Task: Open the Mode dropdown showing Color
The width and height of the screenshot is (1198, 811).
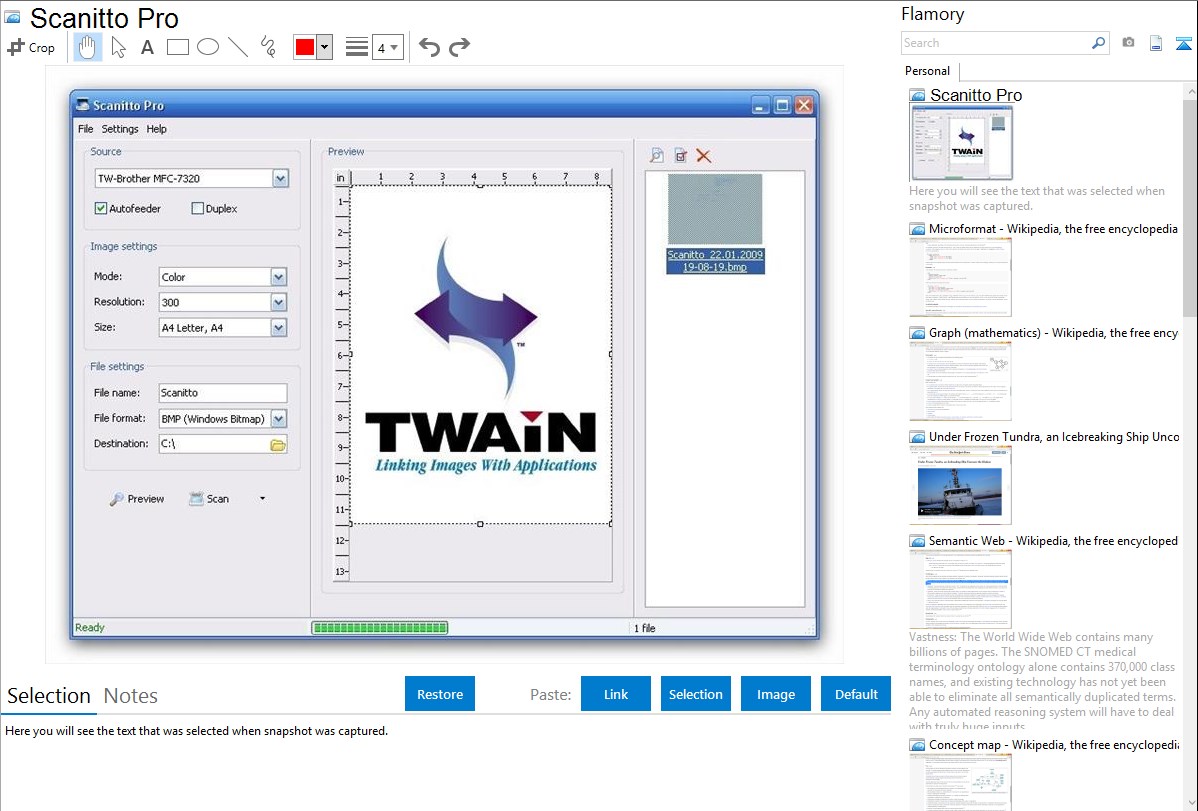Action: (x=279, y=277)
